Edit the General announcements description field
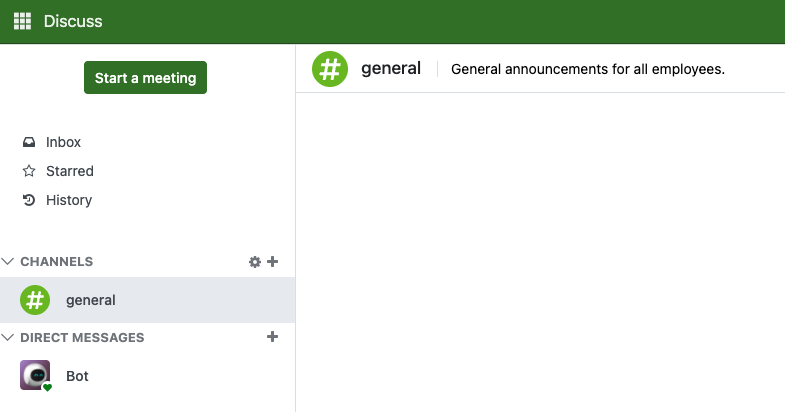The image size is (785, 412). click(x=588, y=69)
